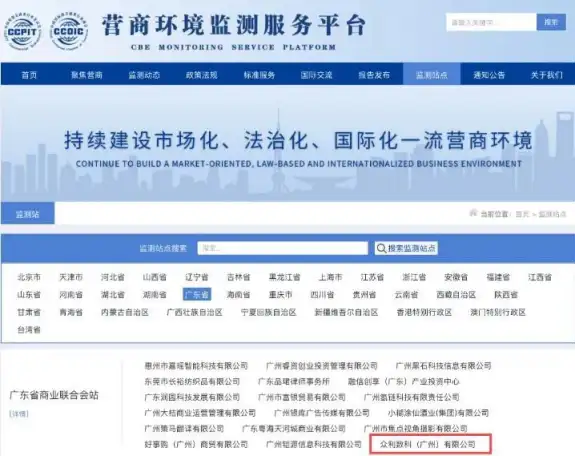This screenshot has width=576, height=456.
Task: Click 详情 under 广东省商业联合会站
Action: [x=19, y=414]
